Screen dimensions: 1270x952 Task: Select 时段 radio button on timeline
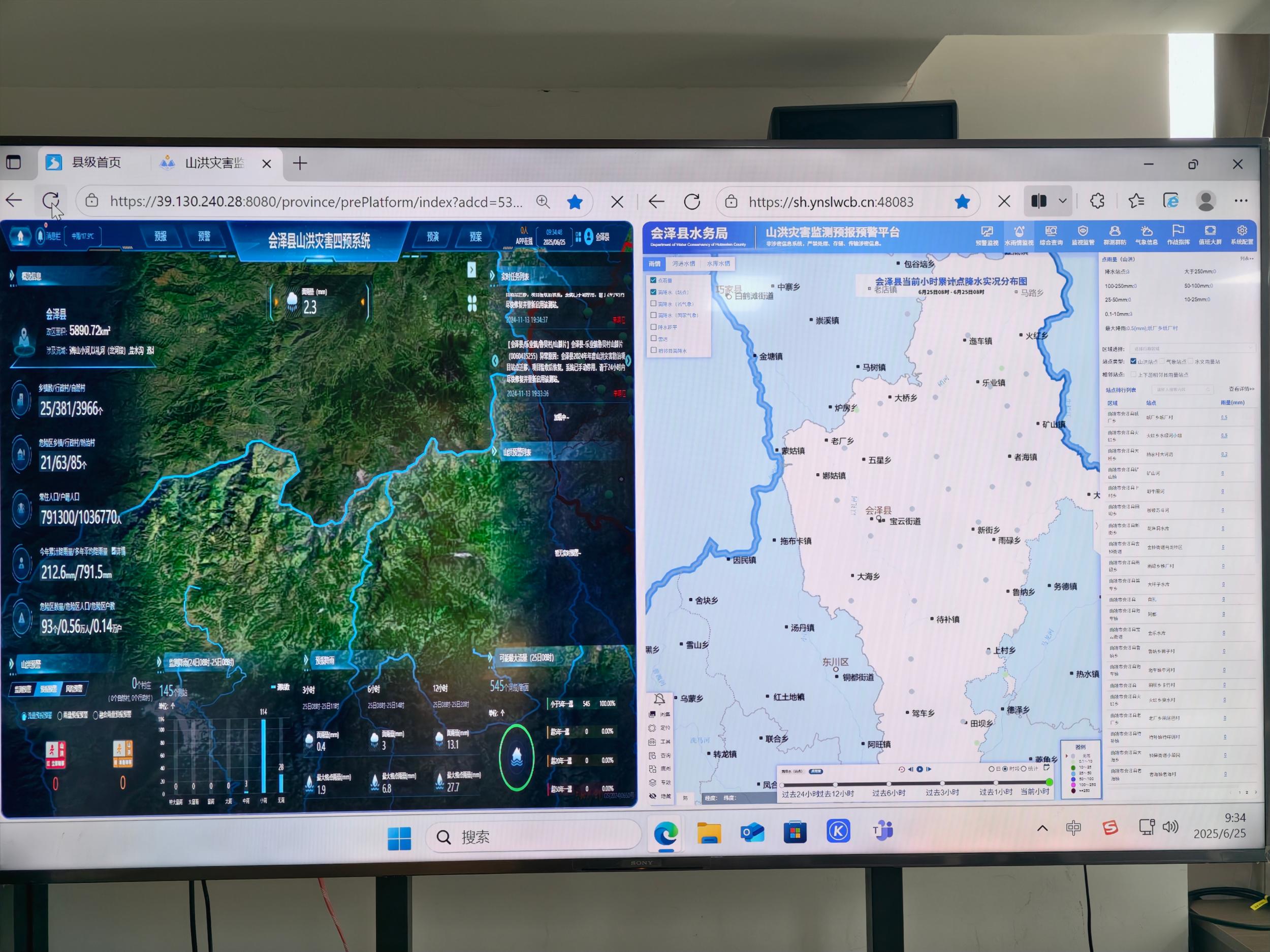pos(1005,769)
